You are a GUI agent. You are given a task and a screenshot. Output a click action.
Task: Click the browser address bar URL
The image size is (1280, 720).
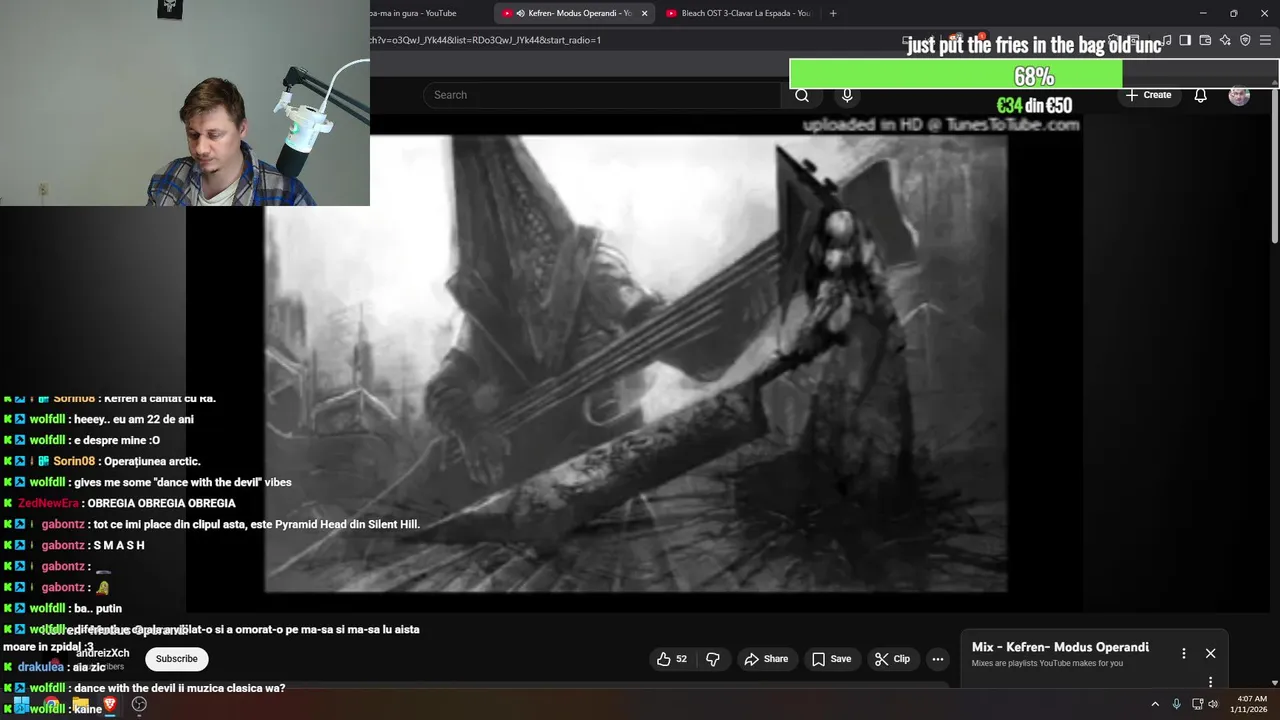[485, 40]
